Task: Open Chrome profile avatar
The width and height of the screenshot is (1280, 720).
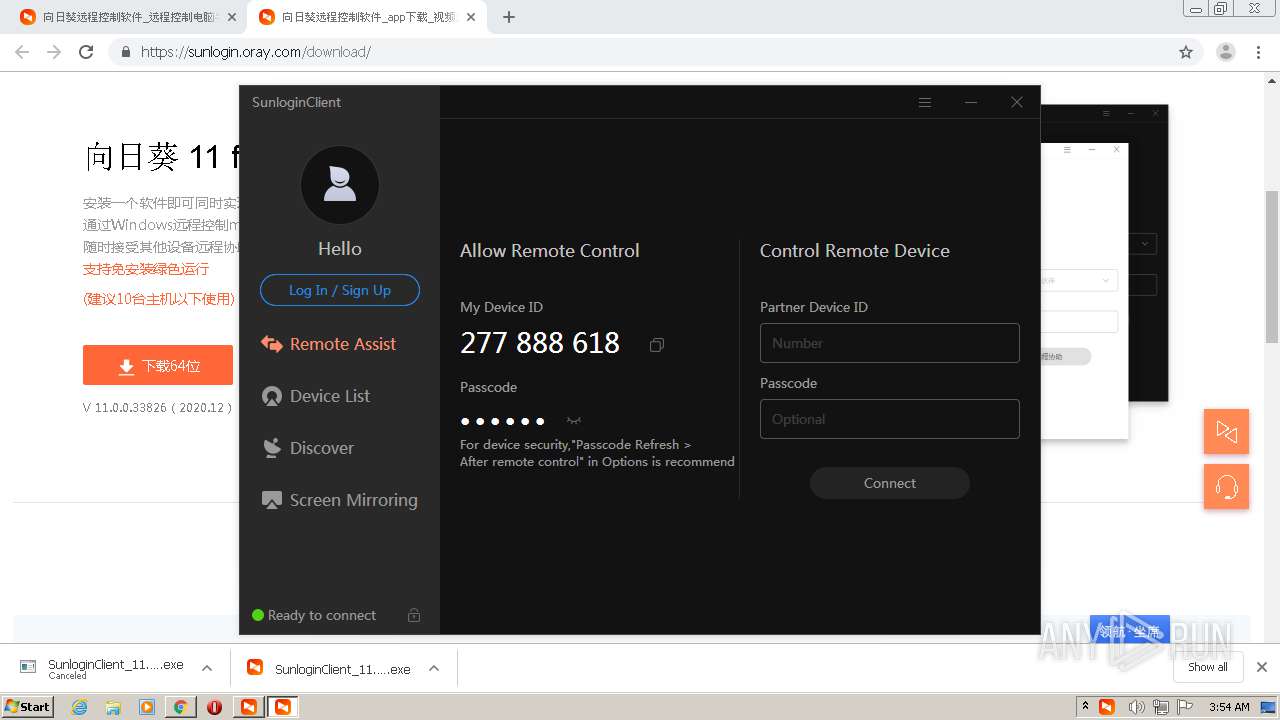Action: (x=1226, y=52)
